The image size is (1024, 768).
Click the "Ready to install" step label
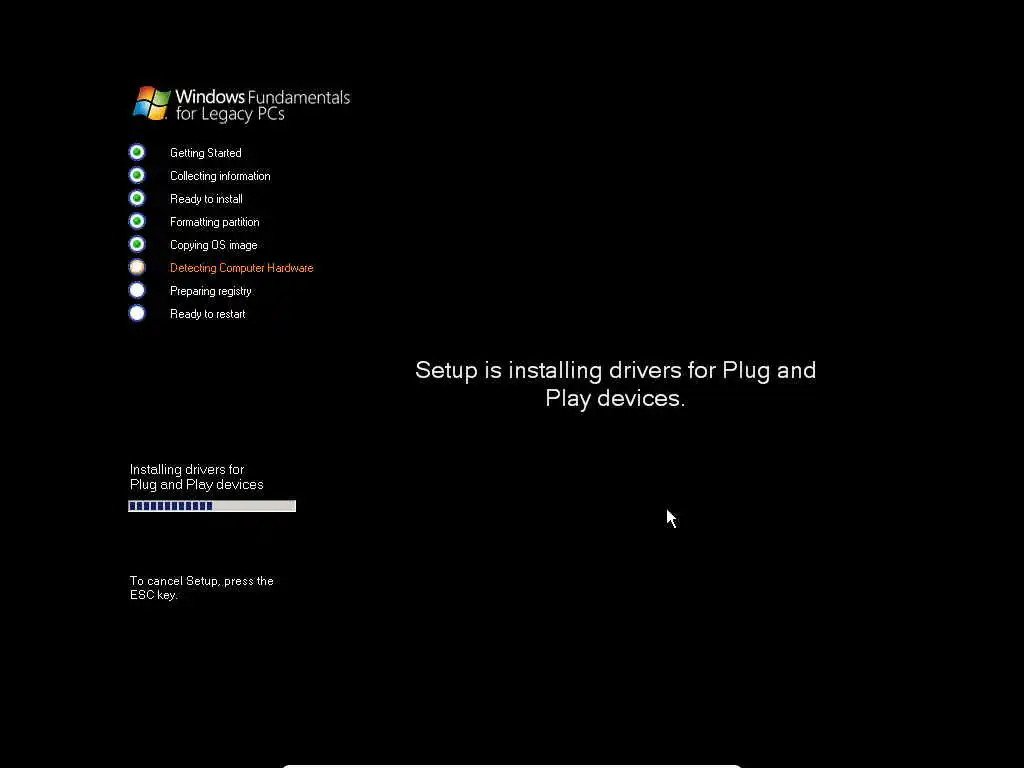(206, 199)
